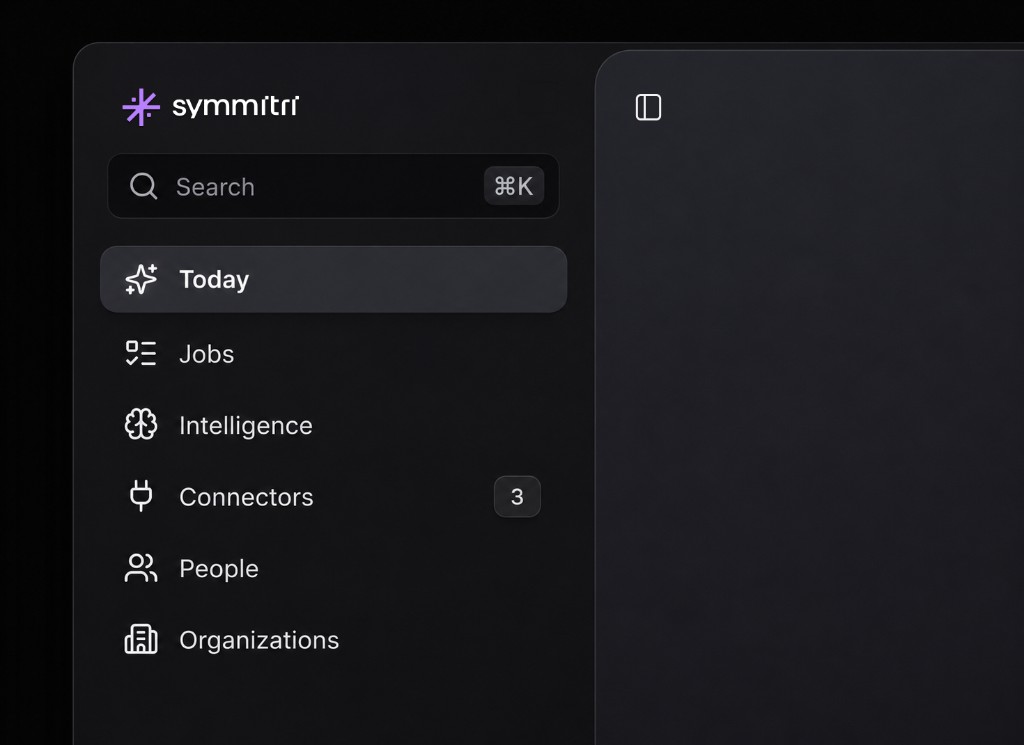Click the People users icon

tap(141, 568)
